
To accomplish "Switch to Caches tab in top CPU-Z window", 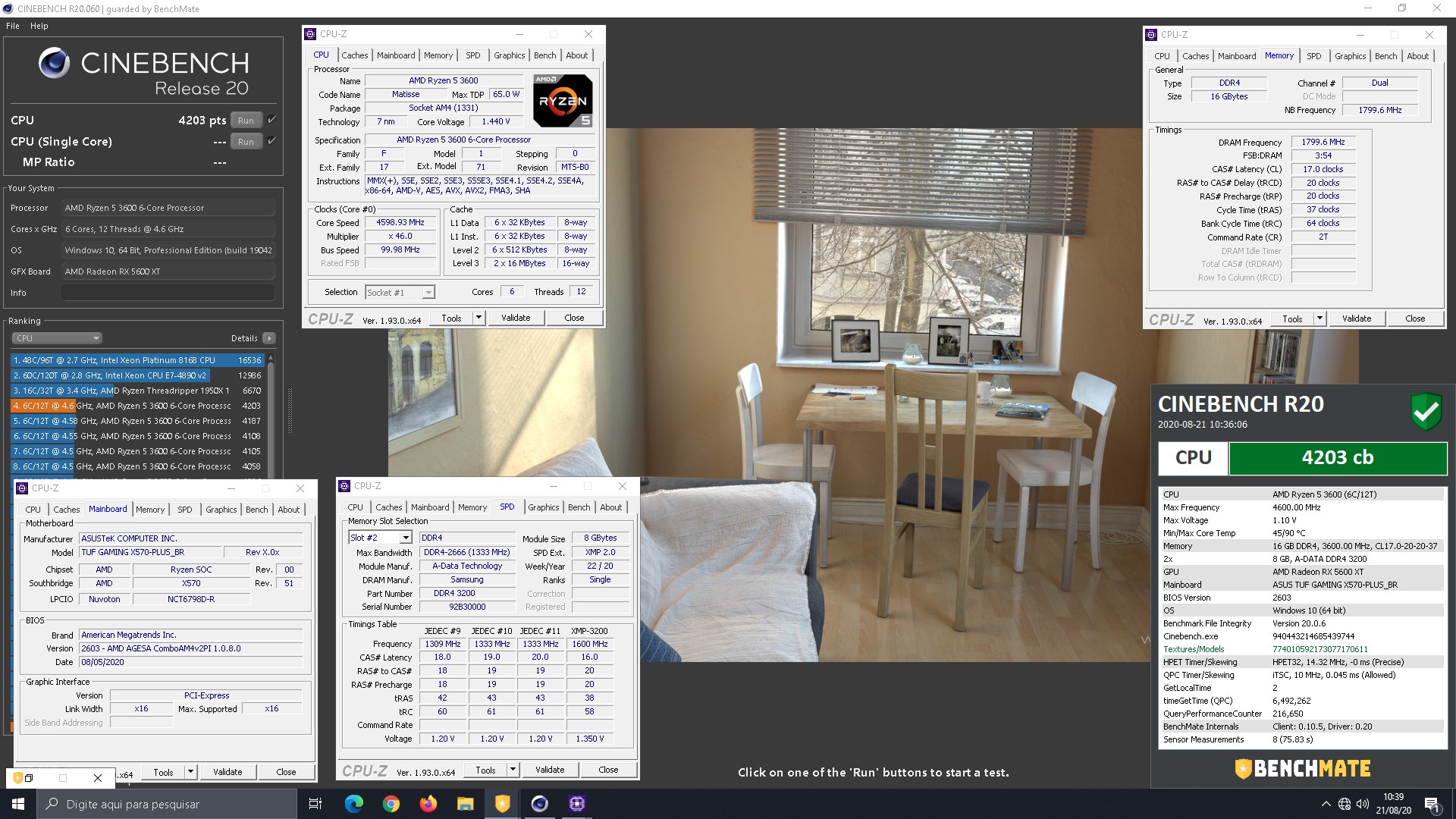I will click(354, 55).
